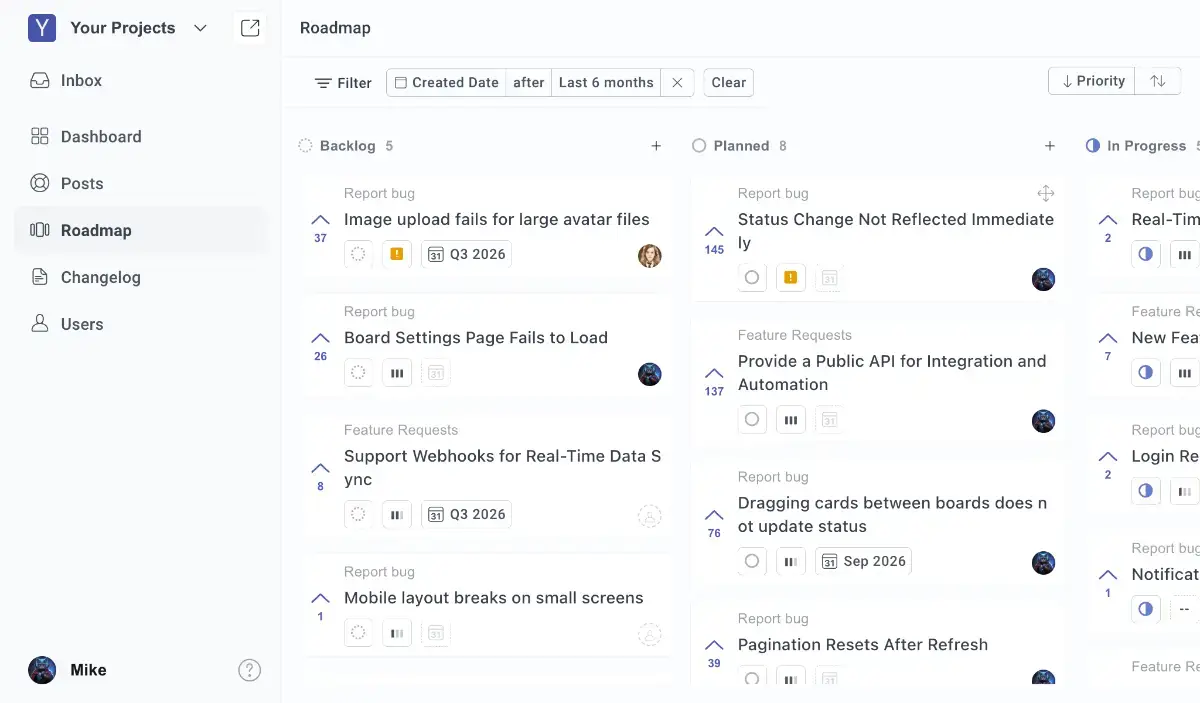The height and width of the screenshot is (703, 1200).
Task: Upvote 'Board Settings Page Fails to Load'
Action: pos(320,346)
